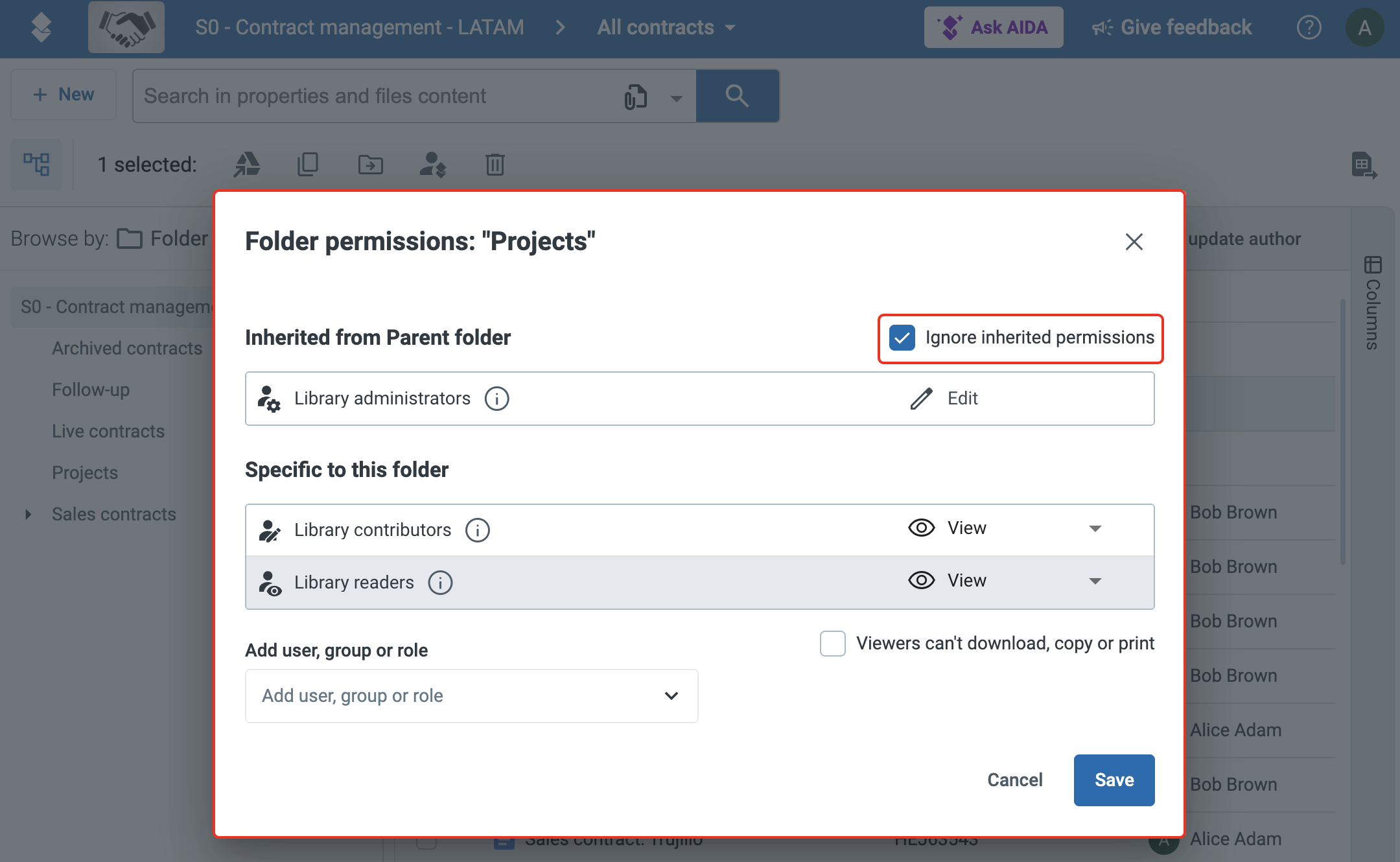The image size is (1400, 862).
Task: Open the help question mark icon
Action: (1309, 27)
